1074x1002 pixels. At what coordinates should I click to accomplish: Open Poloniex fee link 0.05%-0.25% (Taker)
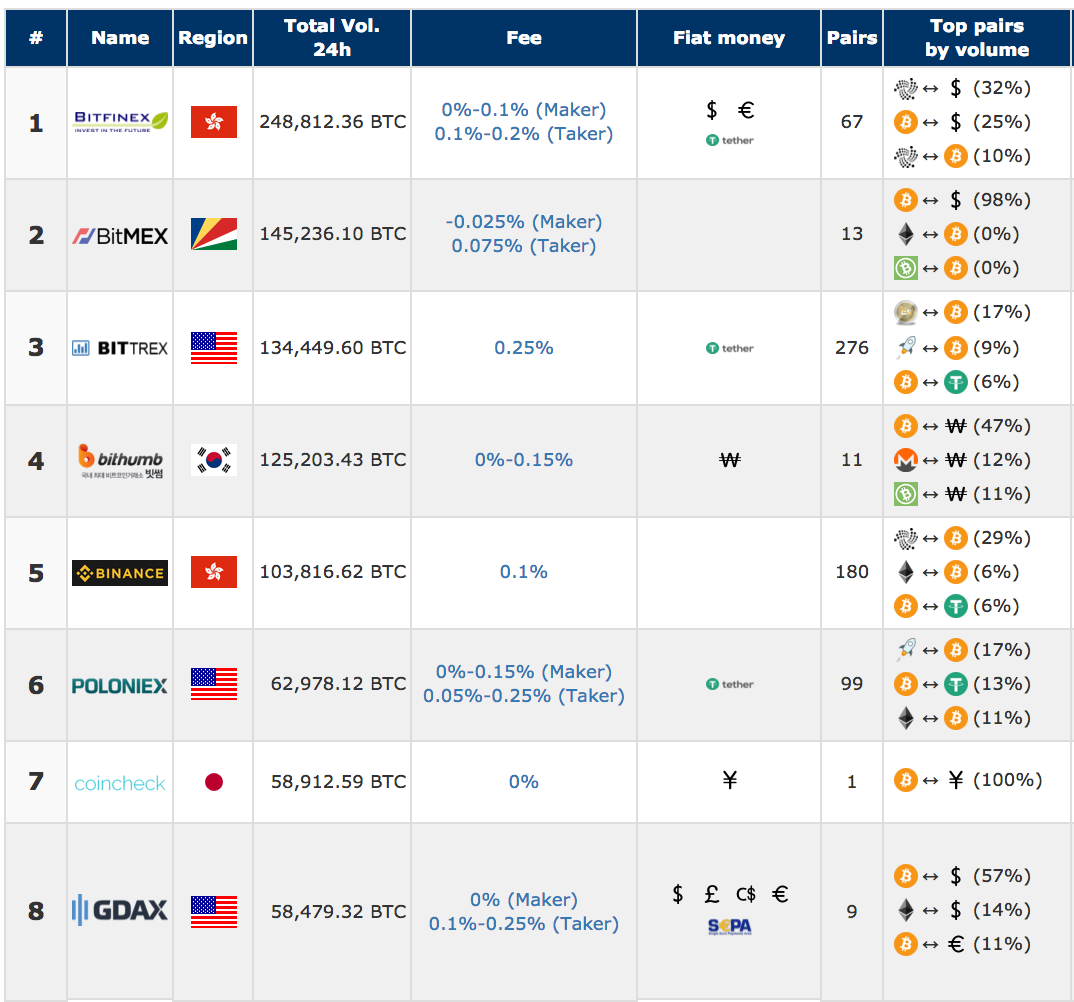pyautogui.click(x=524, y=696)
